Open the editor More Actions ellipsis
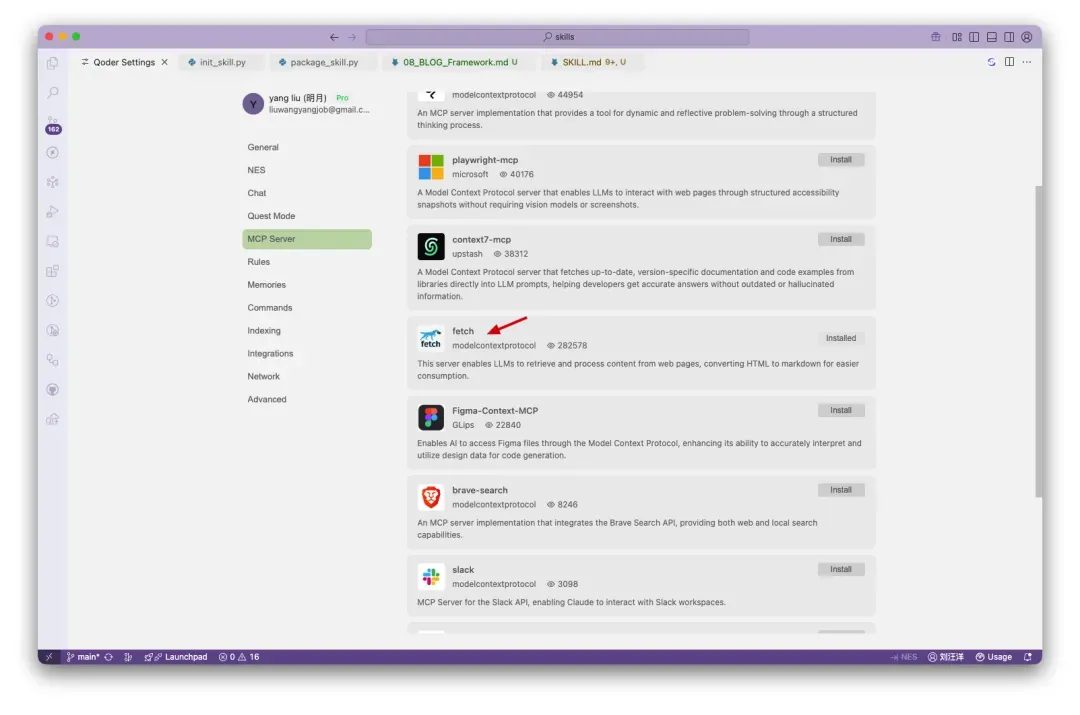Viewport: 1080px width, 715px height. pyautogui.click(x=1027, y=62)
